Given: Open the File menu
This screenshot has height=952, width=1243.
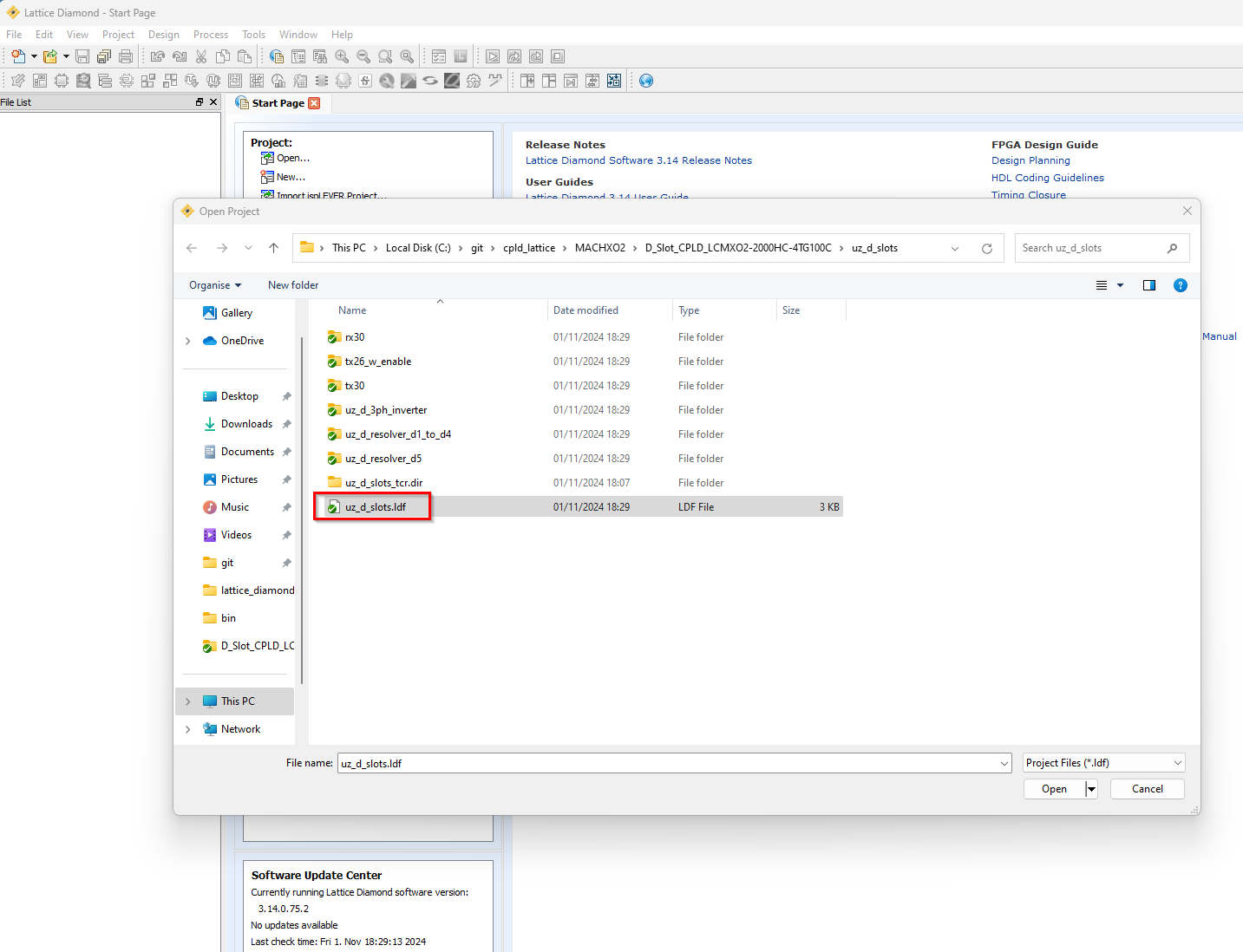Looking at the screenshot, I should [14, 35].
